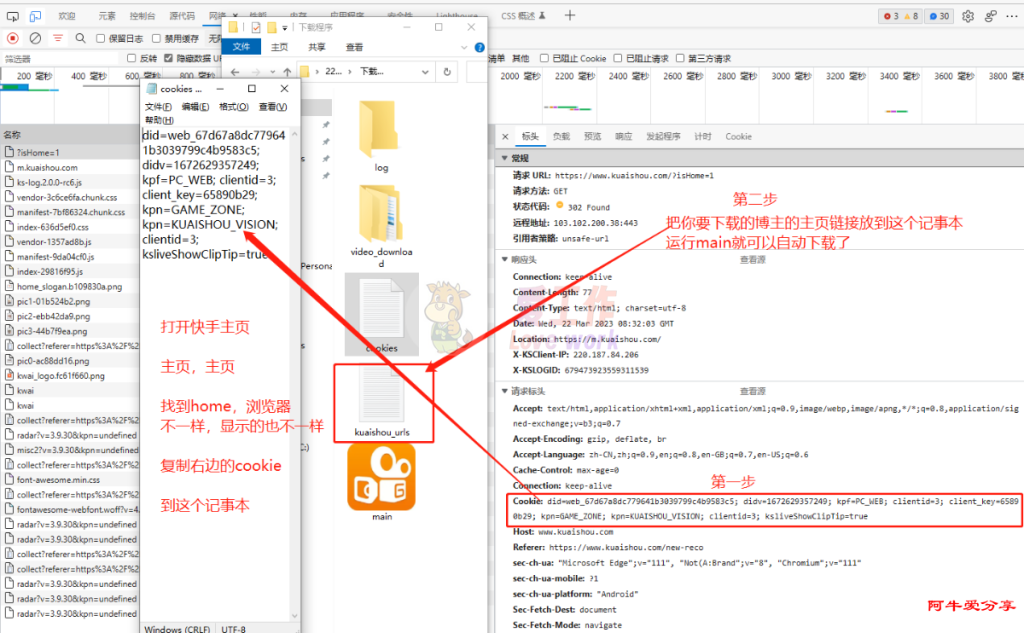Click the Notepad text area scrollbar down arrow
Viewport: 1024px width, 633px height.
click(295, 615)
